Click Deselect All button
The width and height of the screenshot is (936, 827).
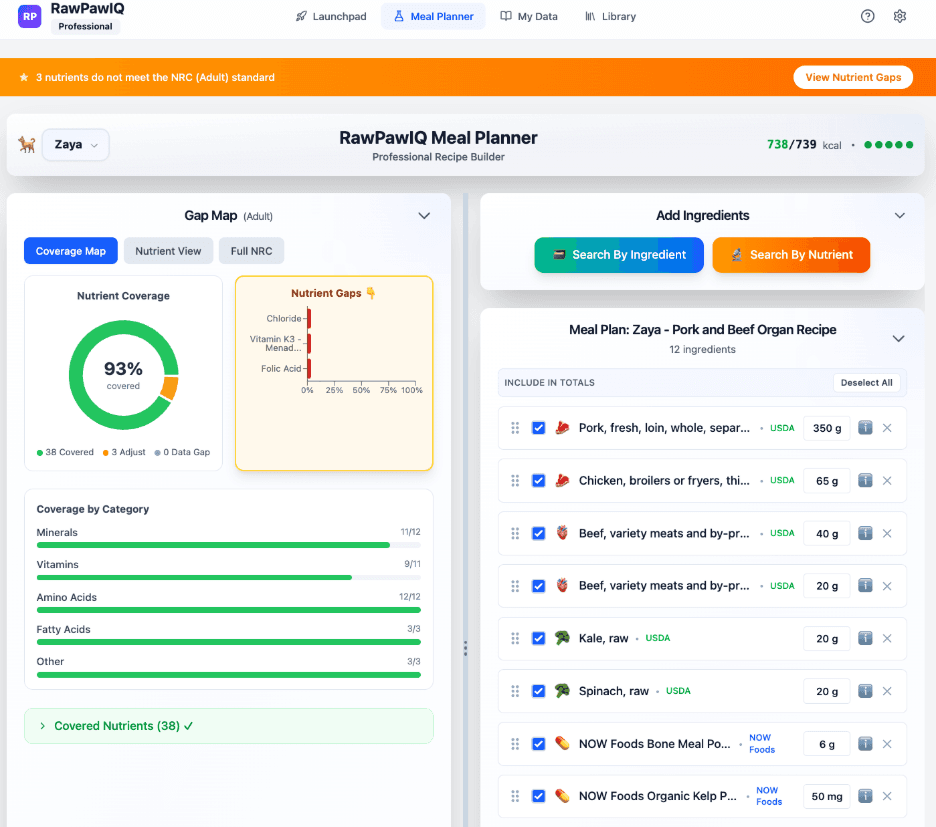click(866, 383)
